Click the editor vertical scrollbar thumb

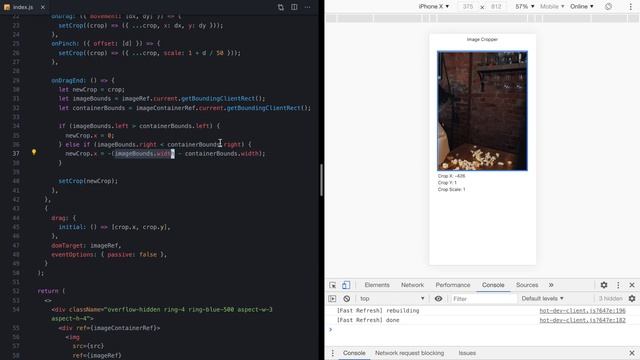(321, 180)
